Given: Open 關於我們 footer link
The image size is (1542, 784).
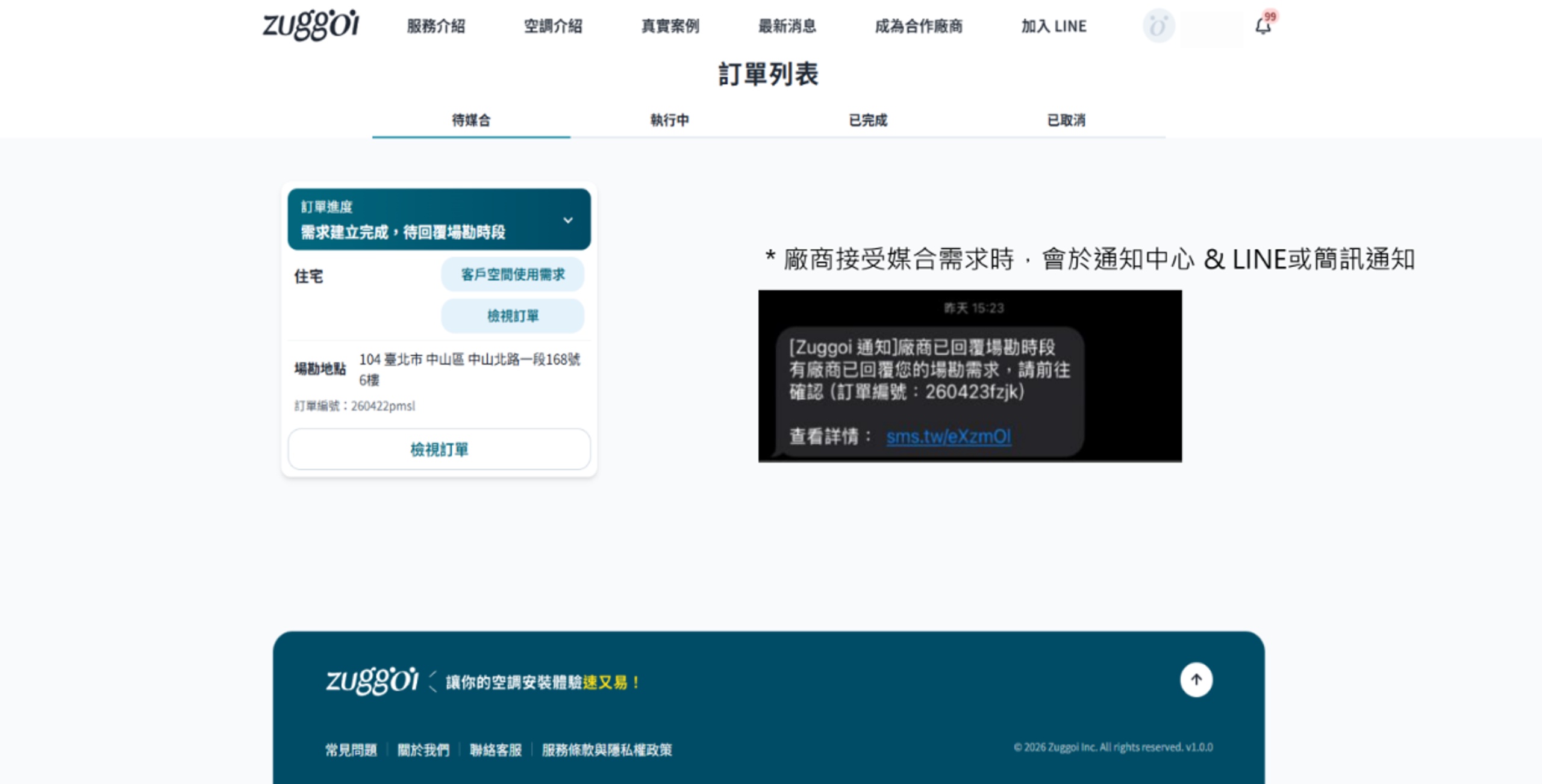Looking at the screenshot, I should (x=423, y=750).
